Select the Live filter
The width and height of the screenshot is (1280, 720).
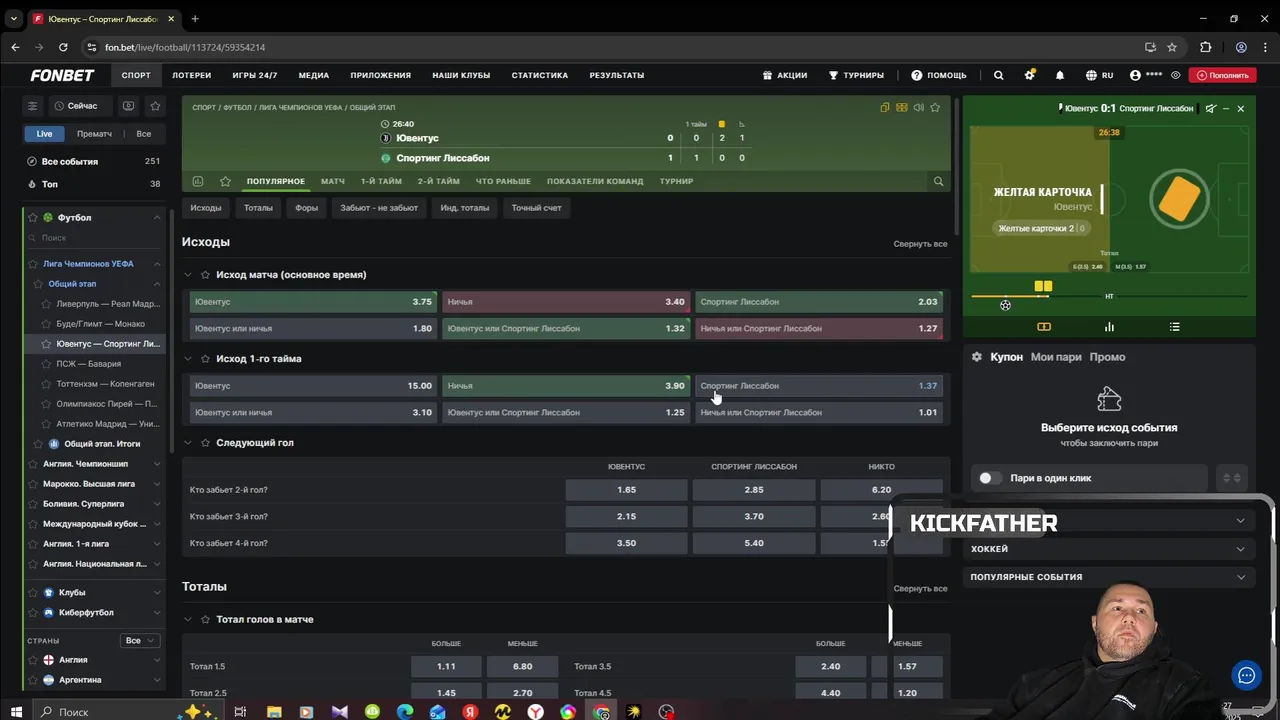(45, 134)
